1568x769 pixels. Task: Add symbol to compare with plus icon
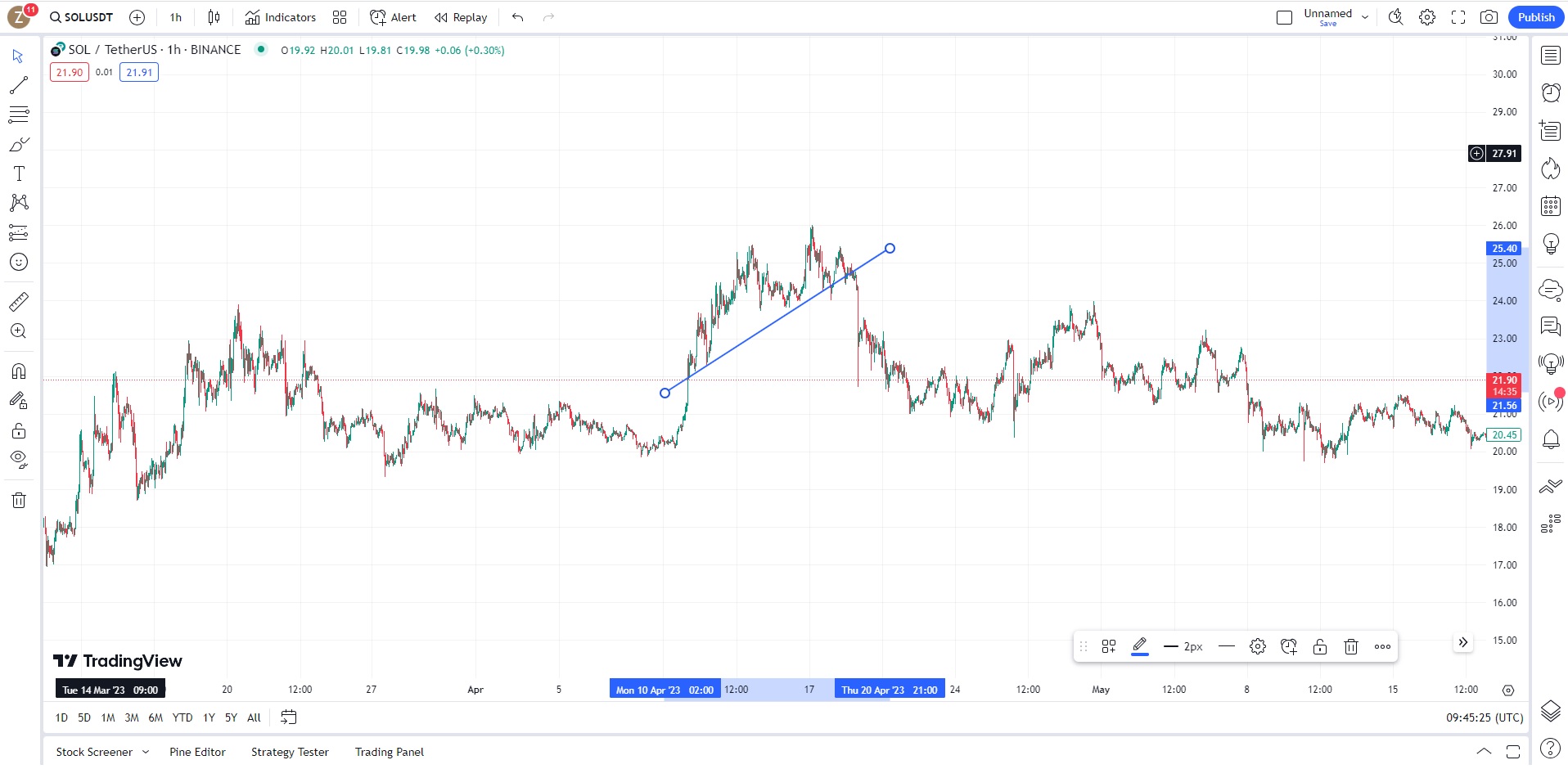(137, 17)
